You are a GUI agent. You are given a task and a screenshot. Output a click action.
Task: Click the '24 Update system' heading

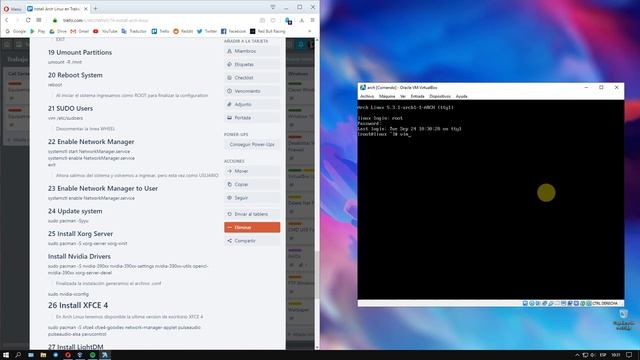click(75, 211)
